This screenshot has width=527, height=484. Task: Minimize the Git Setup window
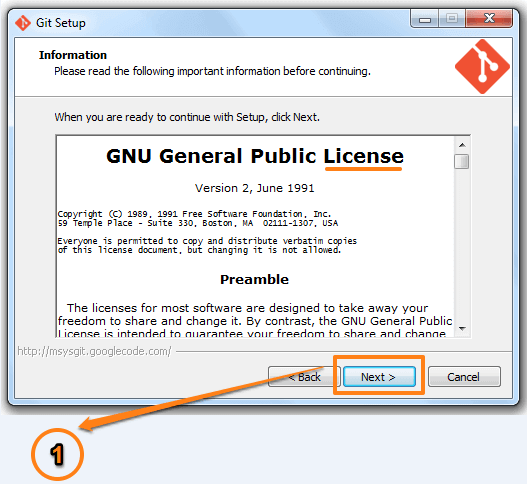[x=425, y=19]
